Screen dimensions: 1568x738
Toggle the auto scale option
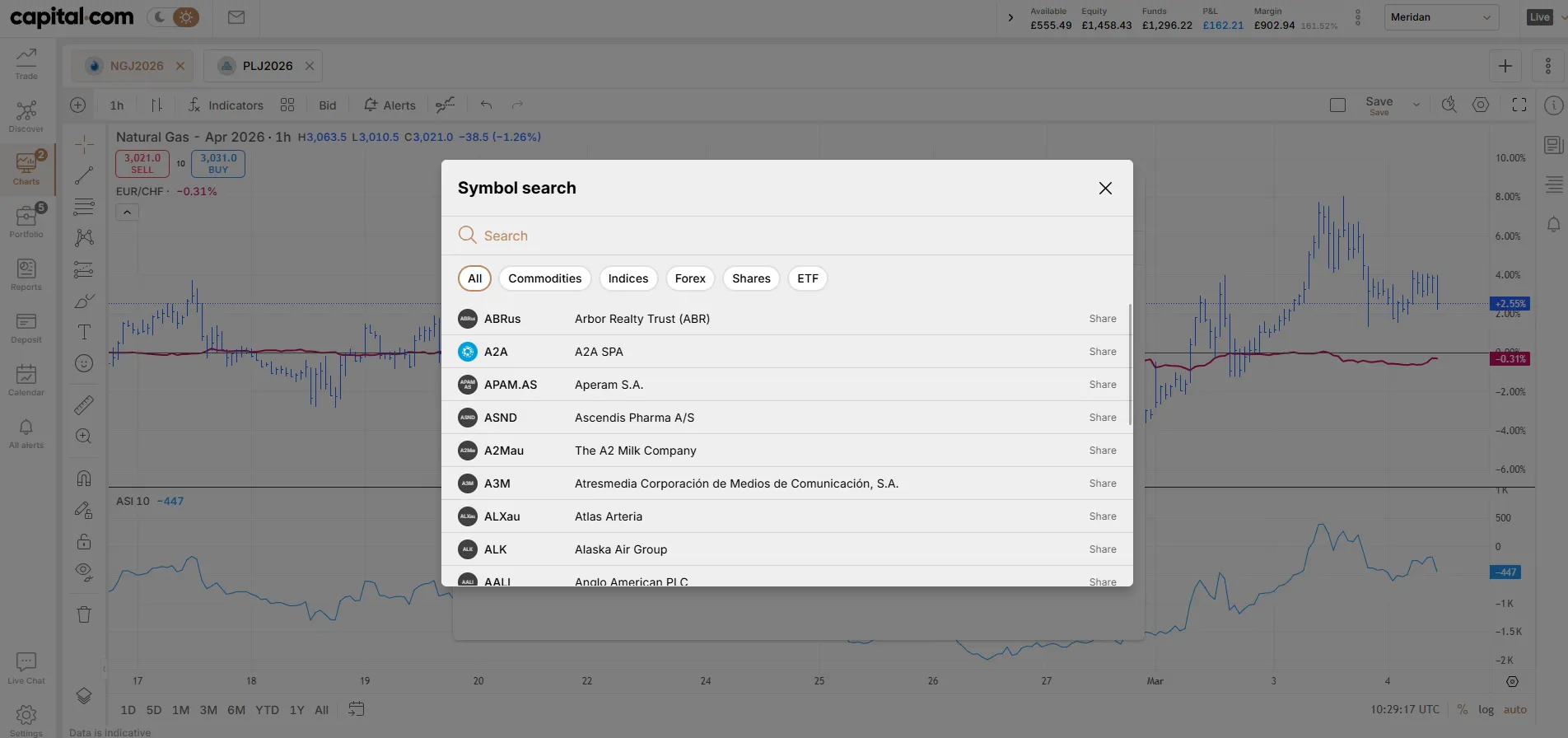1515,709
